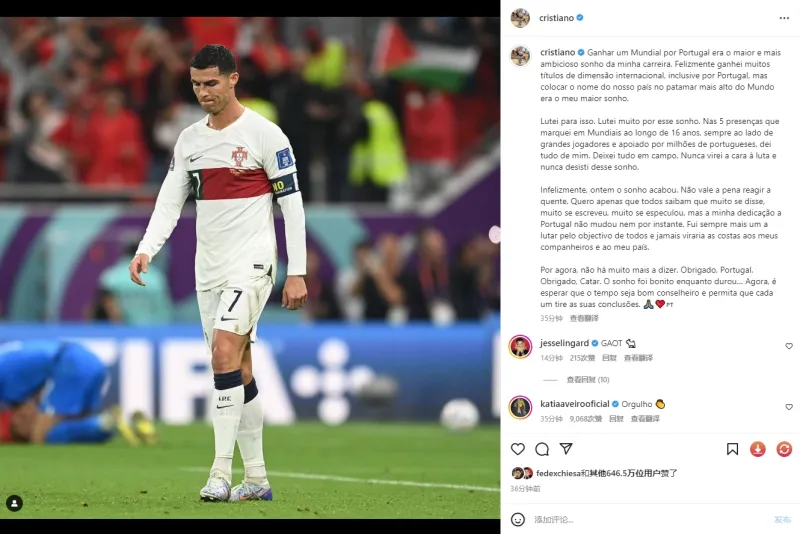The height and width of the screenshot is (534, 800).
Task: Open the emoji picker smiley icon
Action: (x=518, y=519)
